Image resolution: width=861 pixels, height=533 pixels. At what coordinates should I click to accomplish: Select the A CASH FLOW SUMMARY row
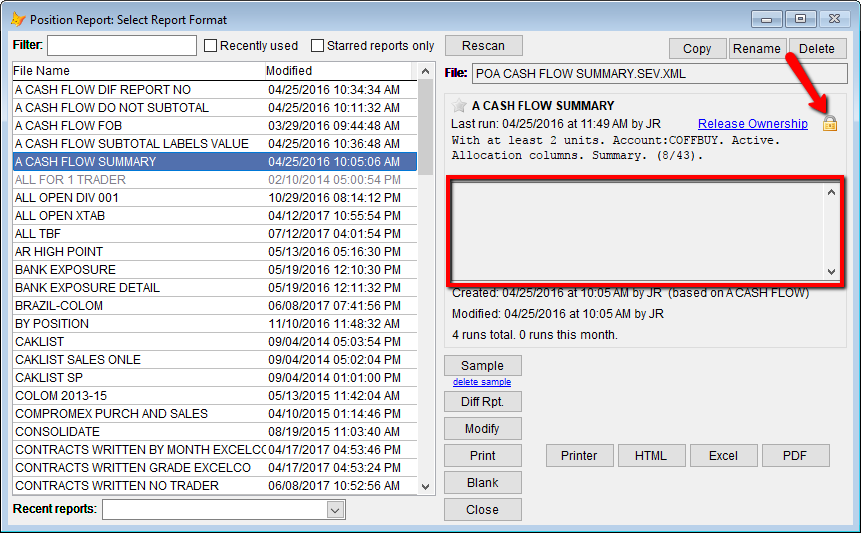(215, 162)
